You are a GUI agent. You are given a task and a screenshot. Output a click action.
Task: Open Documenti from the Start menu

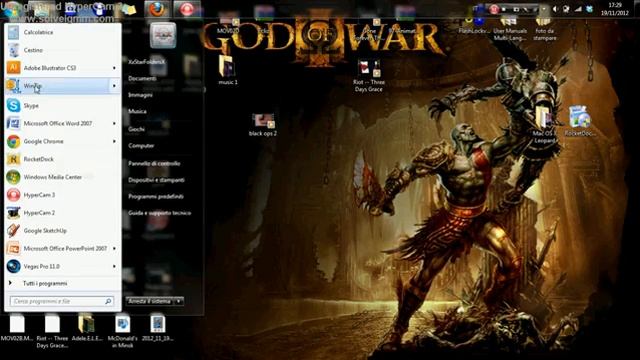pos(142,78)
